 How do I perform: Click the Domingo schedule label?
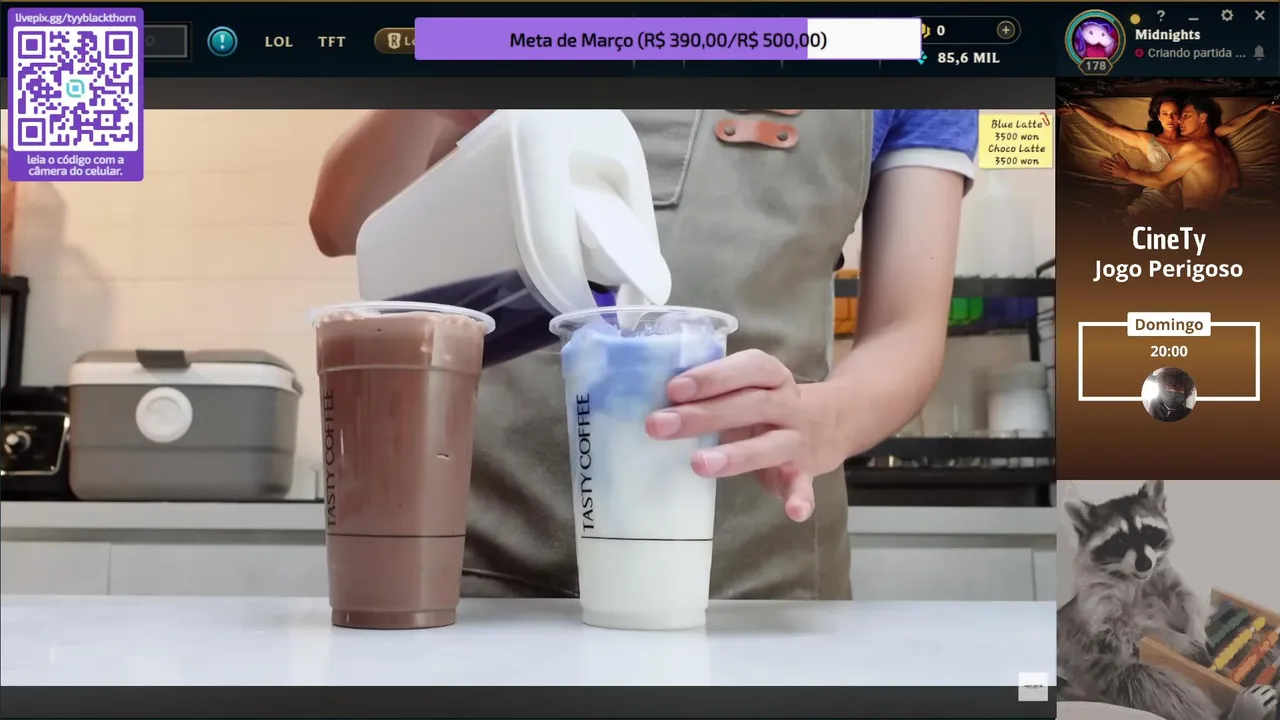(x=1168, y=324)
